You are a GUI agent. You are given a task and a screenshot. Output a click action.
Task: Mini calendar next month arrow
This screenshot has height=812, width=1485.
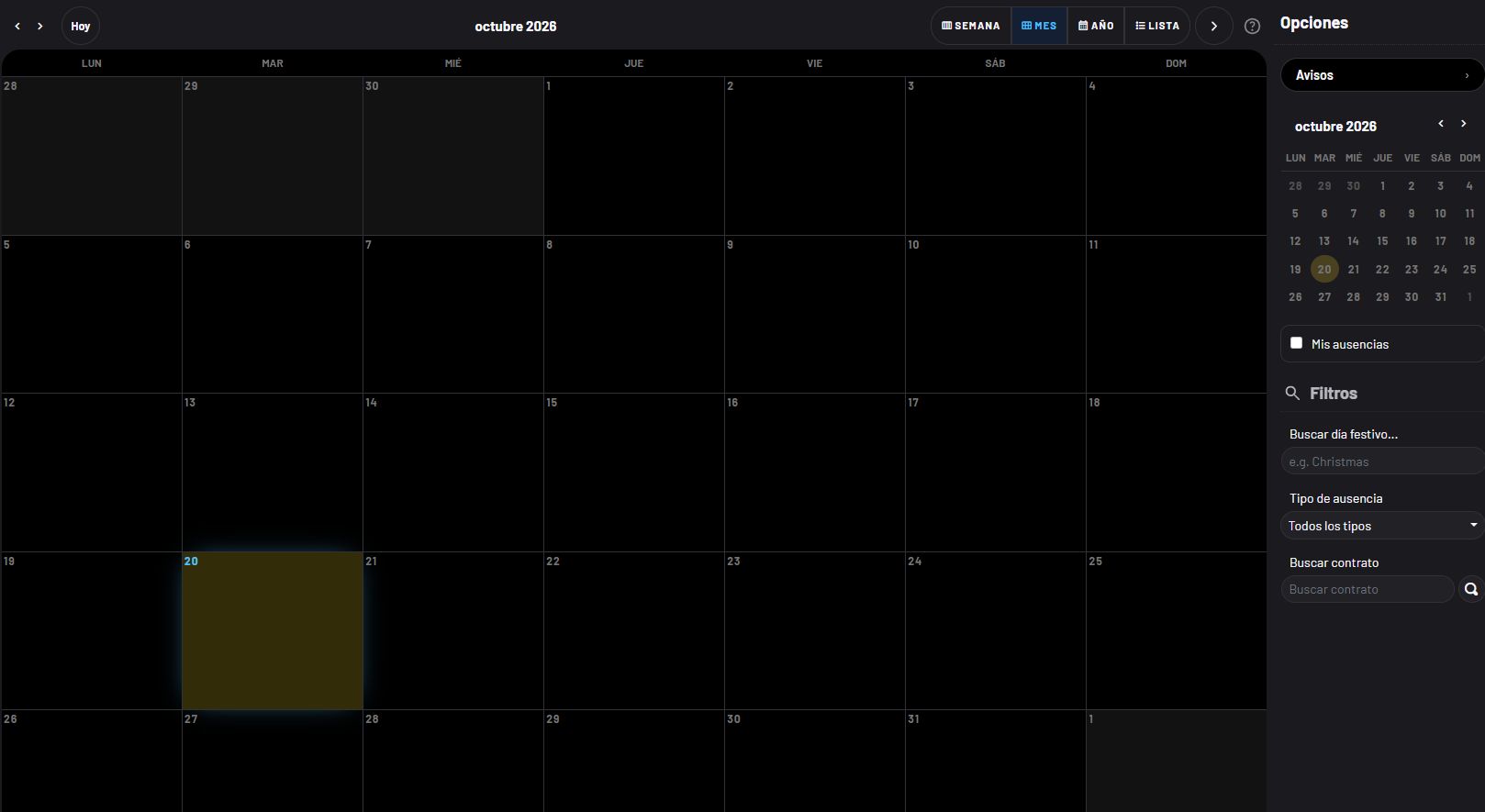pyautogui.click(x=1464, y=123)
